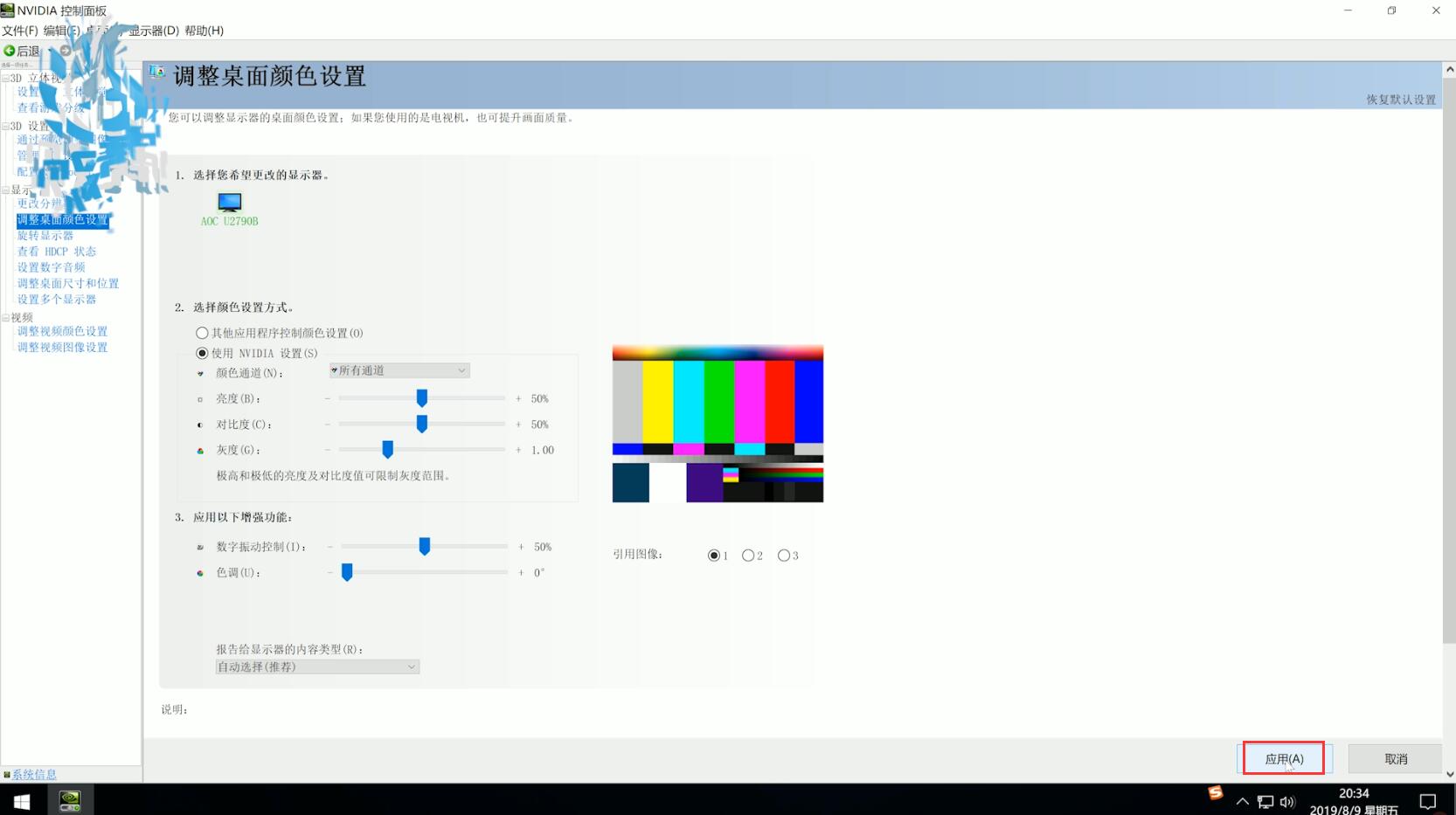
Task: Open the 显示器(D) menu
Action: (154, 31)
